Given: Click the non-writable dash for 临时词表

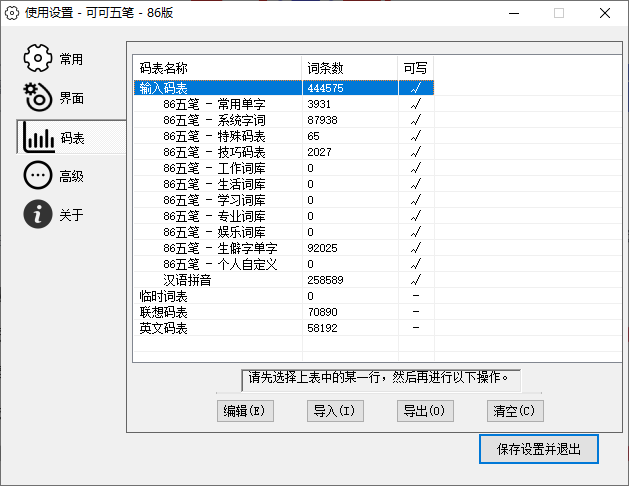Looking at the screenshot, I should [416, 296].
